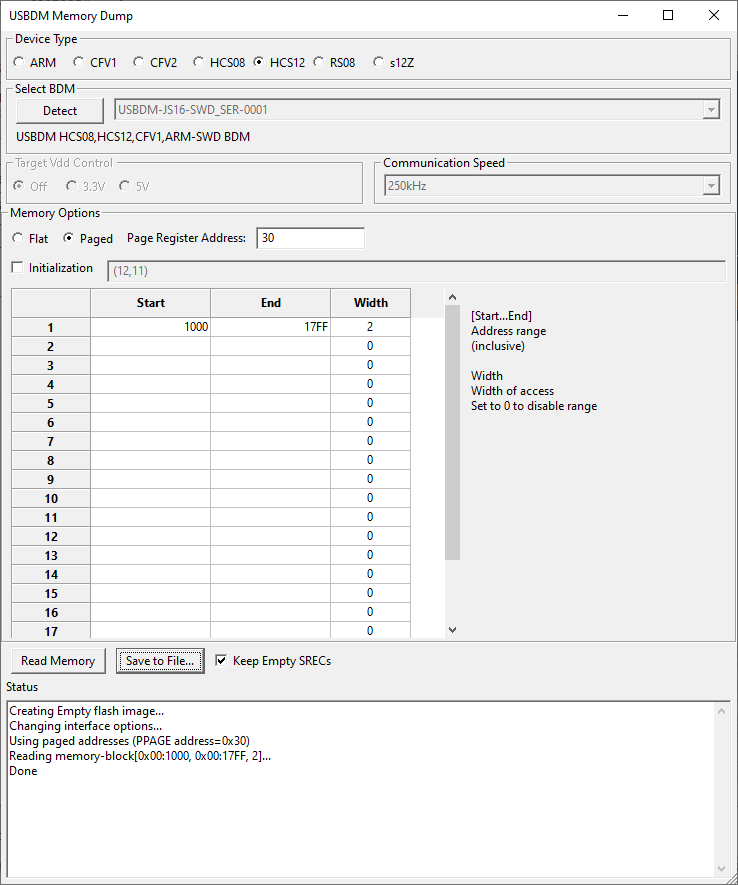Click the End column header
The image size is (738, 885).
(270, 303)
